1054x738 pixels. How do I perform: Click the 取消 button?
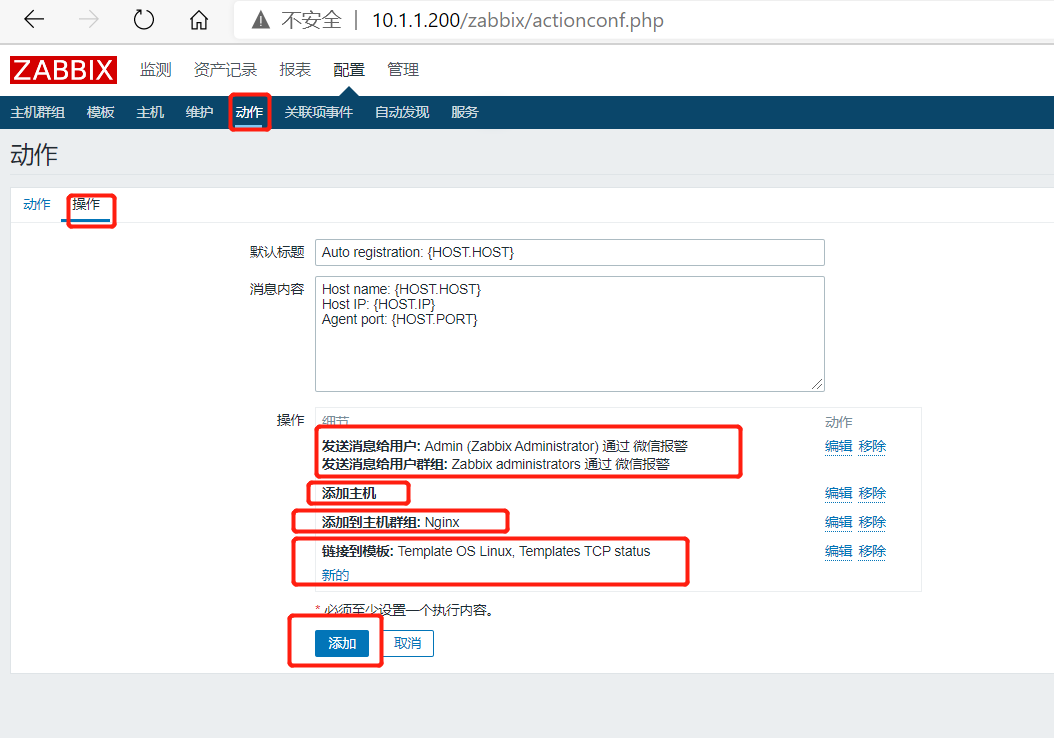(x=407, y=643)
